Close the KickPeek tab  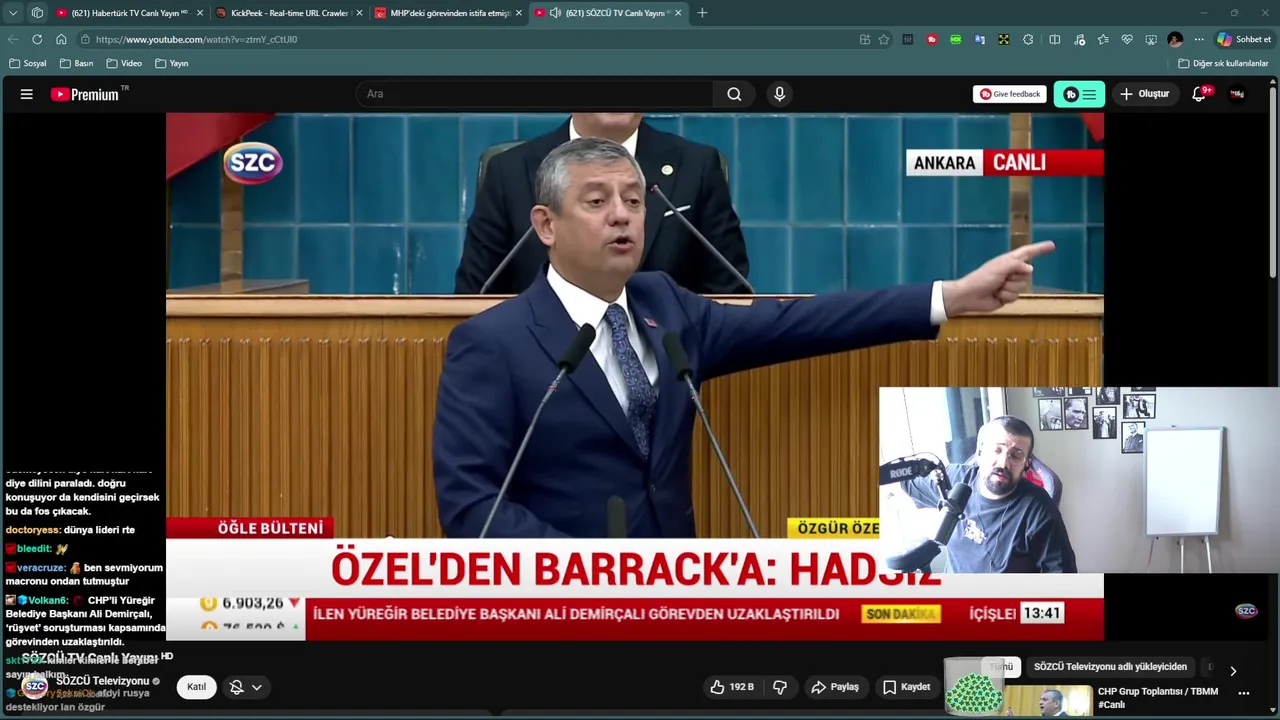[x=360, y=13]
